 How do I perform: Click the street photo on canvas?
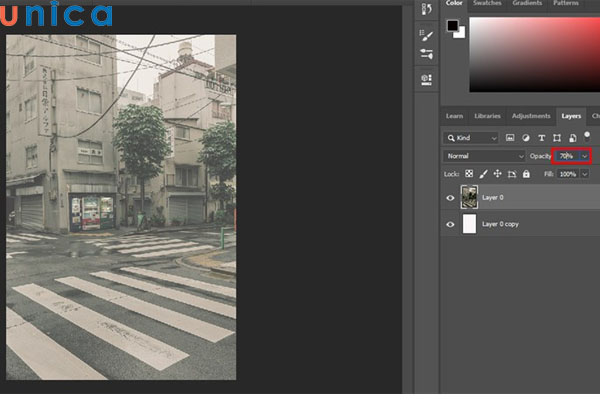(121, 207)
